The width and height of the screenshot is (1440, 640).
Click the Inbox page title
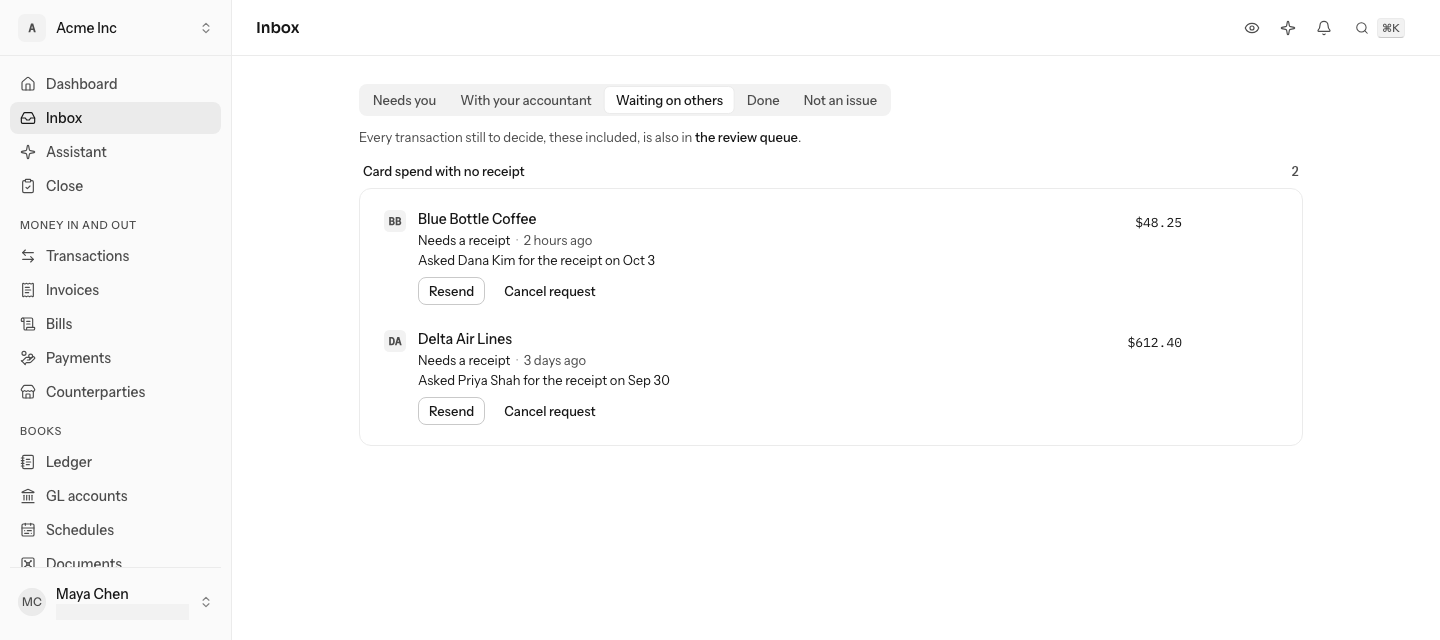tap(278, 28)
